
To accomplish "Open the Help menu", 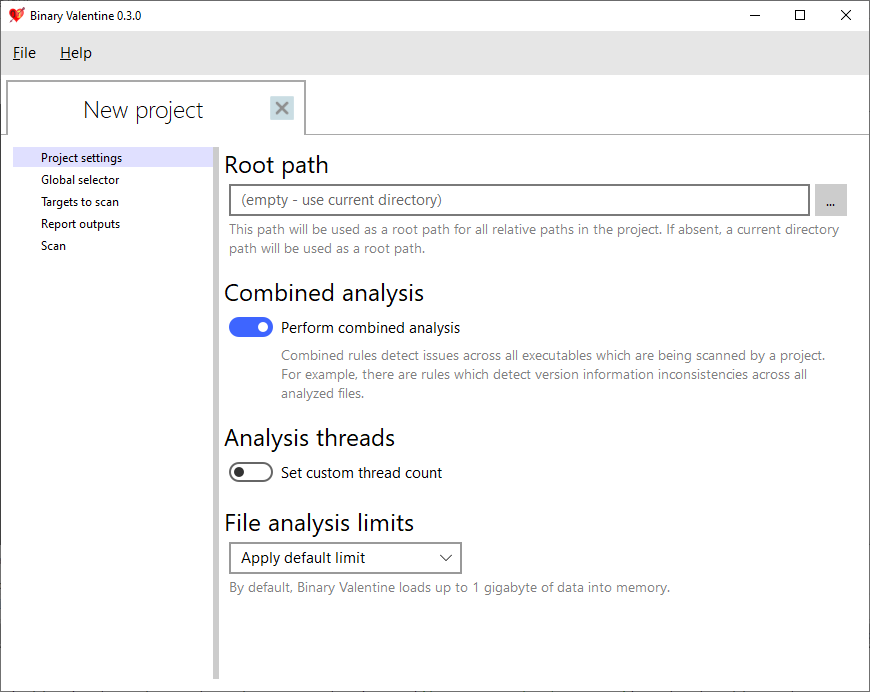I will point(76,53).
